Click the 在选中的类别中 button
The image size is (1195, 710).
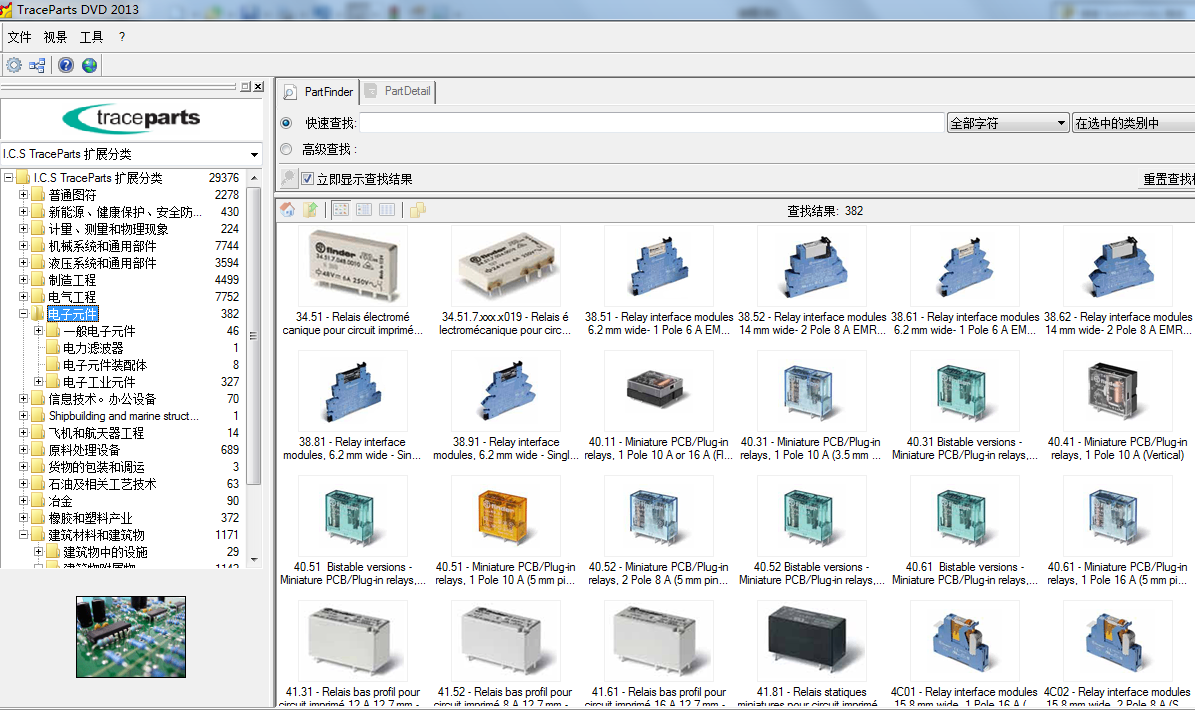[1140, 122]
